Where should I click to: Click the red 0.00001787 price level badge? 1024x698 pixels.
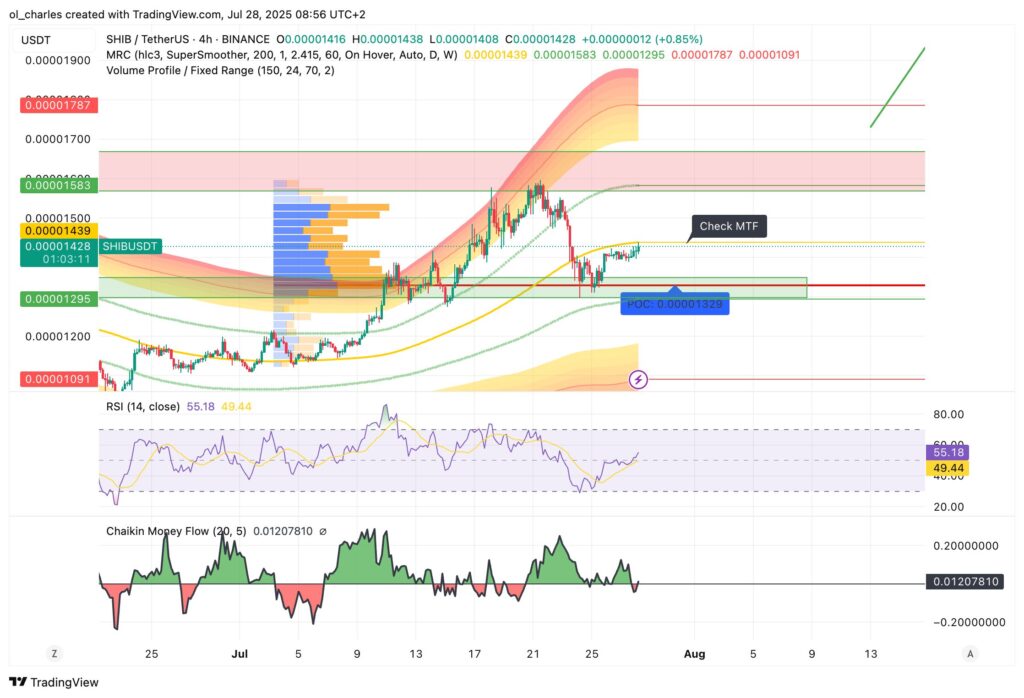click(57, 104)
